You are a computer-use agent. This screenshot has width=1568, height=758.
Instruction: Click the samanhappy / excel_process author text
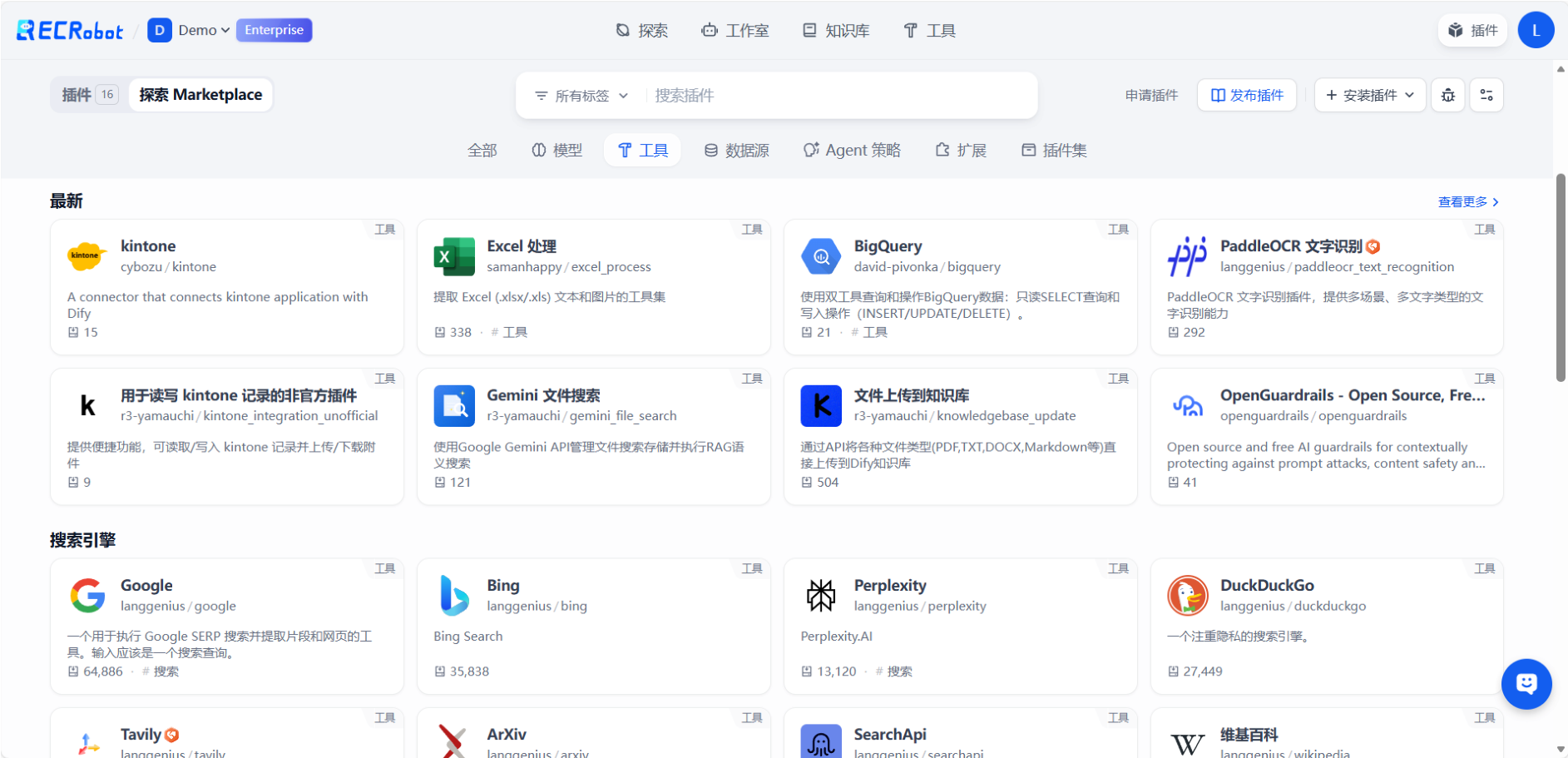[x=569, y=267]
